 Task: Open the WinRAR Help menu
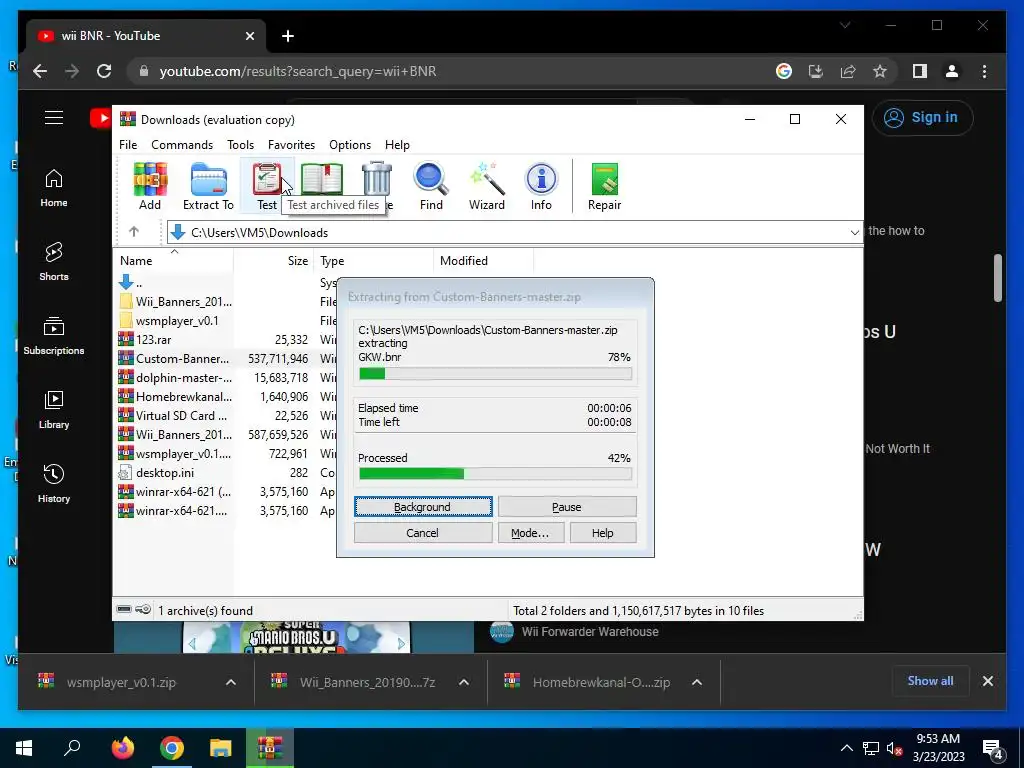point(397,145)
